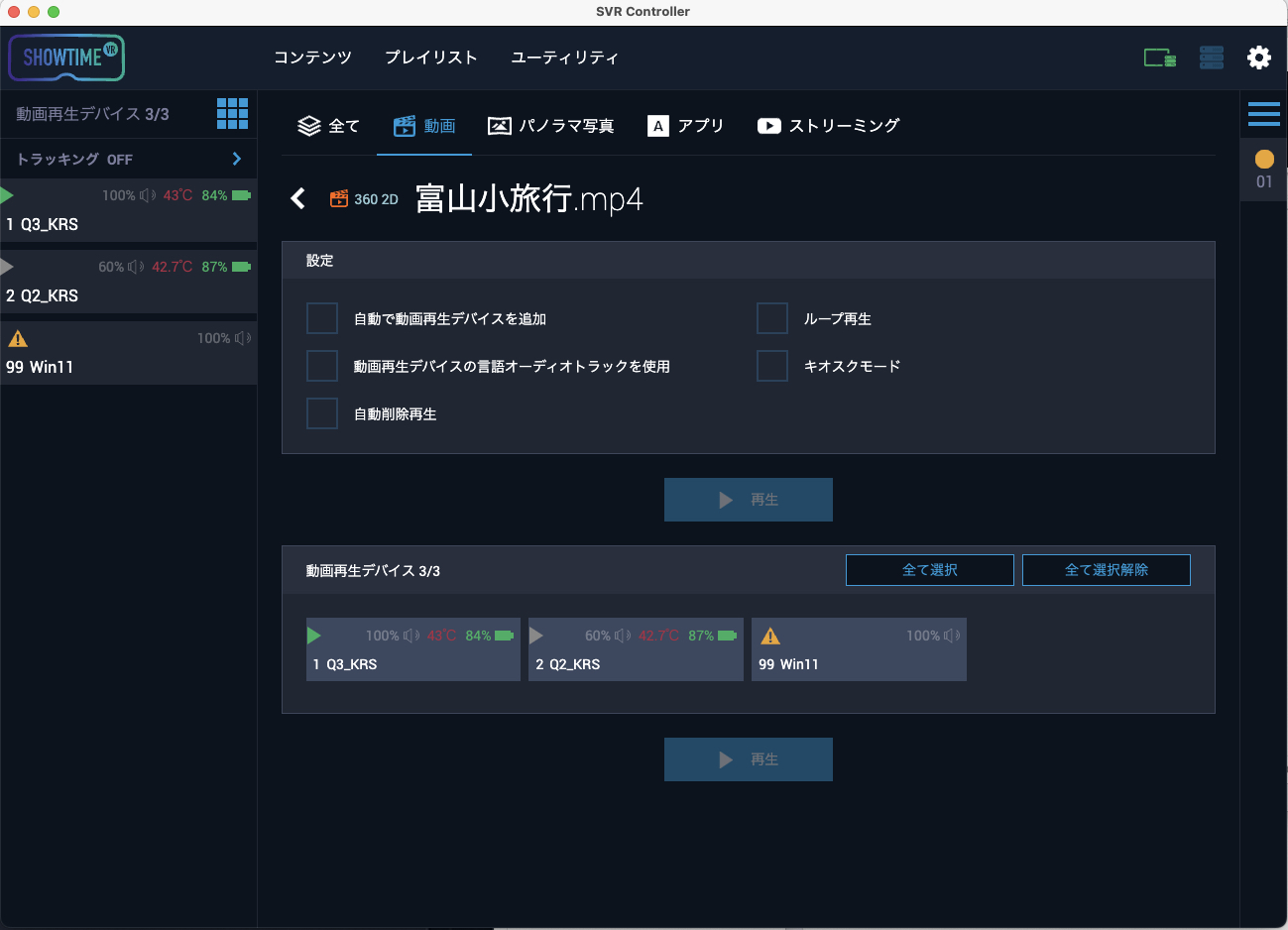Open the コンテンツ menu
1288x930 pixels.
312,58
